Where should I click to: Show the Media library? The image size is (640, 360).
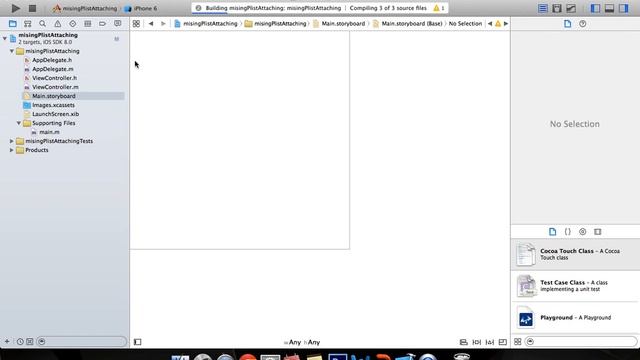tap(598, 232)
